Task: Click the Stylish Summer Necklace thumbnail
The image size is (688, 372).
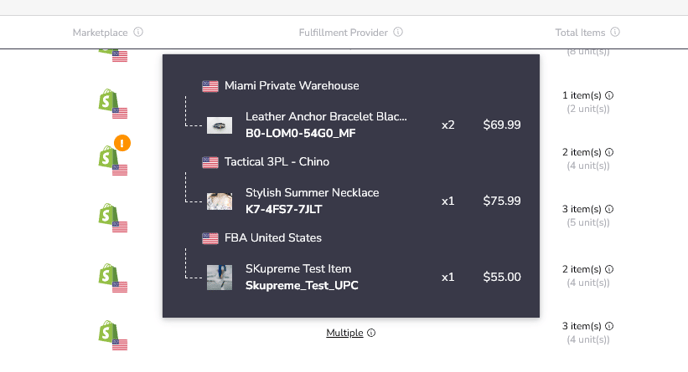Action: click(x=219, y=201)
